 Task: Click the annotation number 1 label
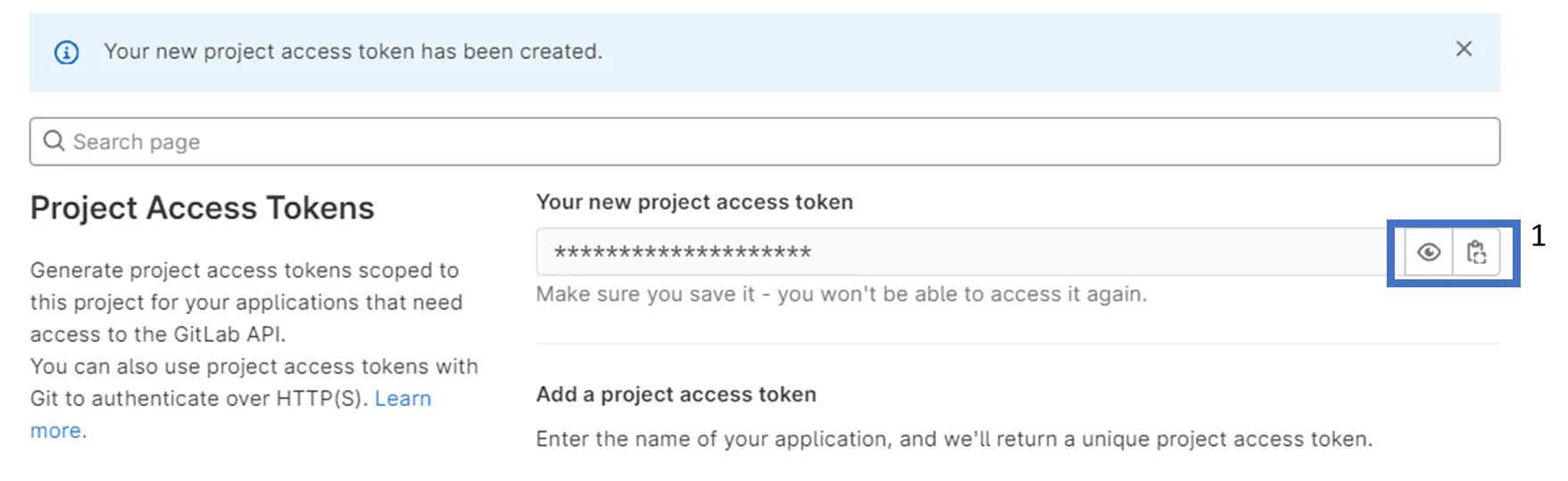click(1538, 236)
